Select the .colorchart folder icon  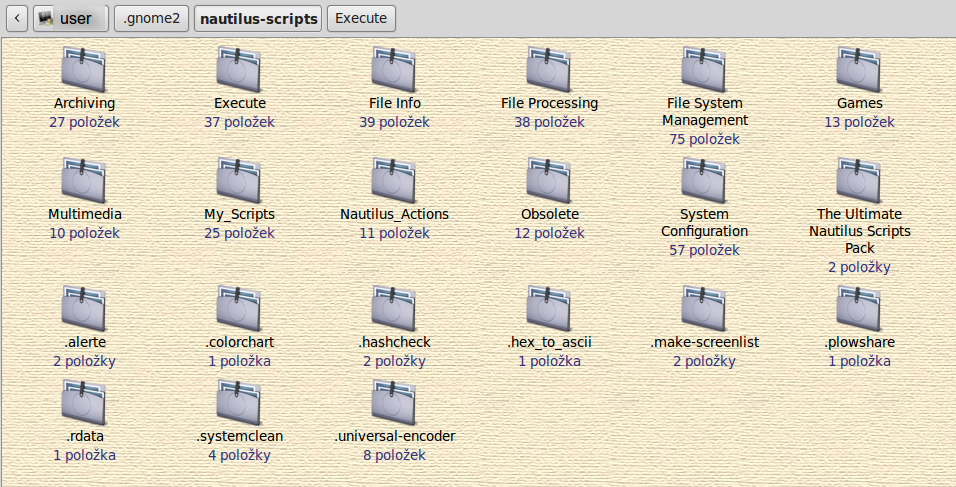click(x=239, y=308)
